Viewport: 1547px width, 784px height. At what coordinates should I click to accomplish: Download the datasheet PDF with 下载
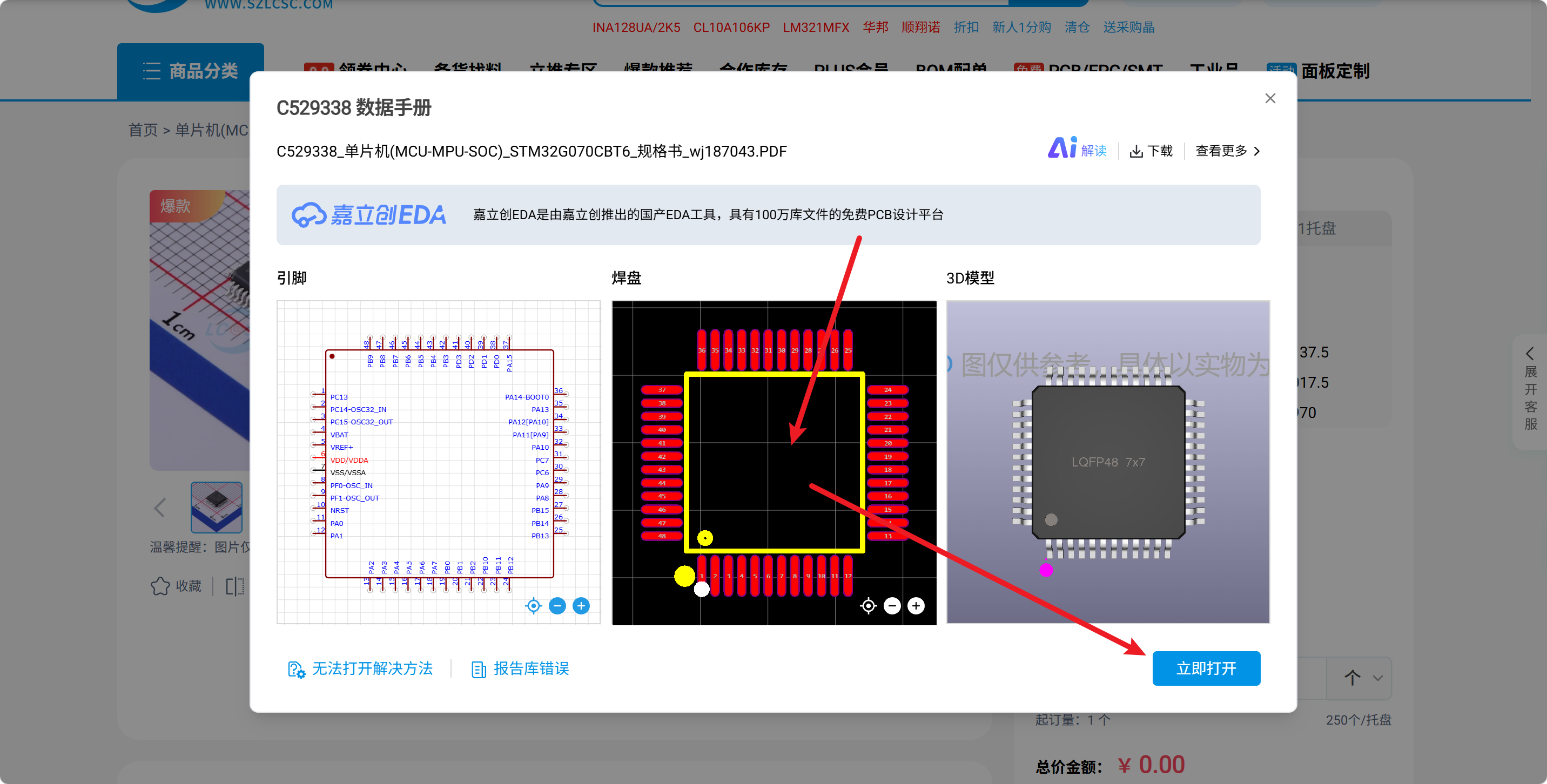click(1151, 151)
